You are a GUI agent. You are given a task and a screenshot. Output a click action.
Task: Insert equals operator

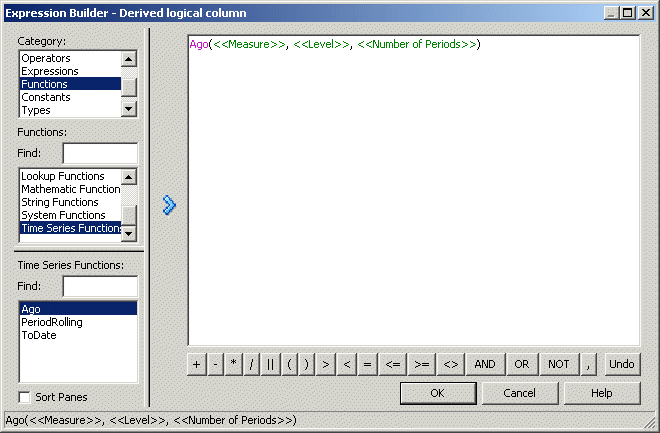pyautogui.click(x=367, y=364)
